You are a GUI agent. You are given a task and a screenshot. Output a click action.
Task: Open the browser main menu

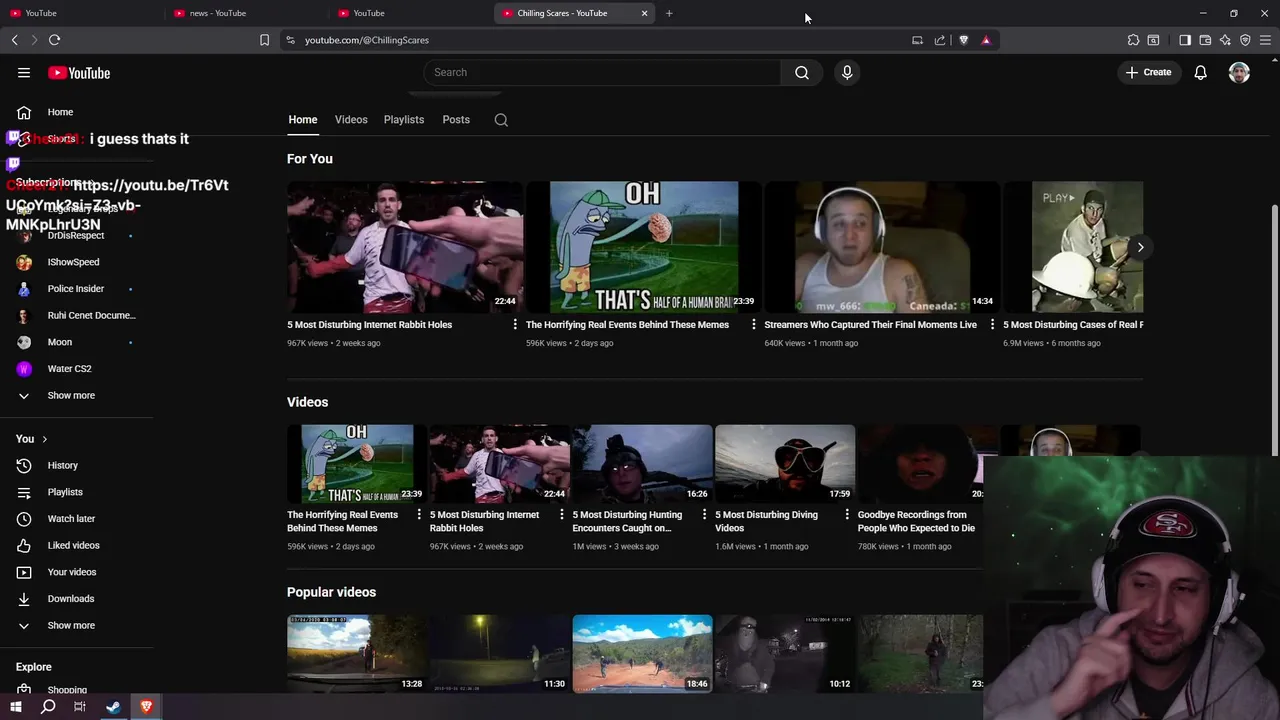pos(1265,40)
